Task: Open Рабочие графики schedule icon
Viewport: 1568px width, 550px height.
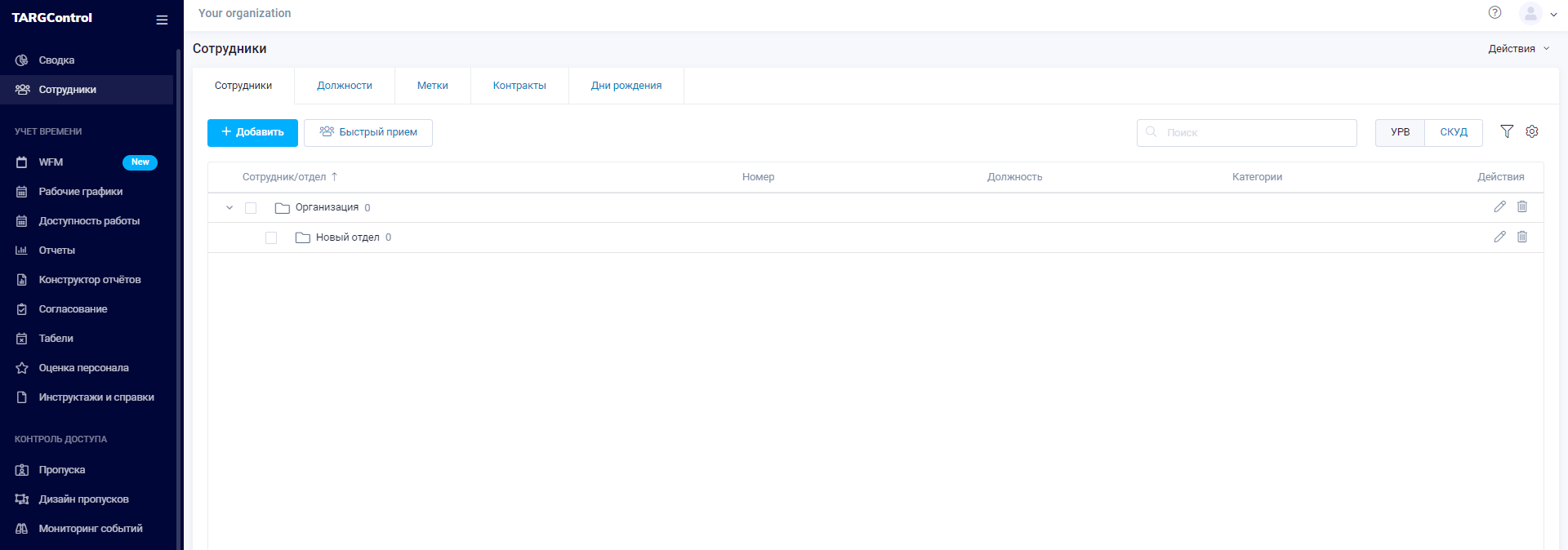Action: (x=22, y=192)
